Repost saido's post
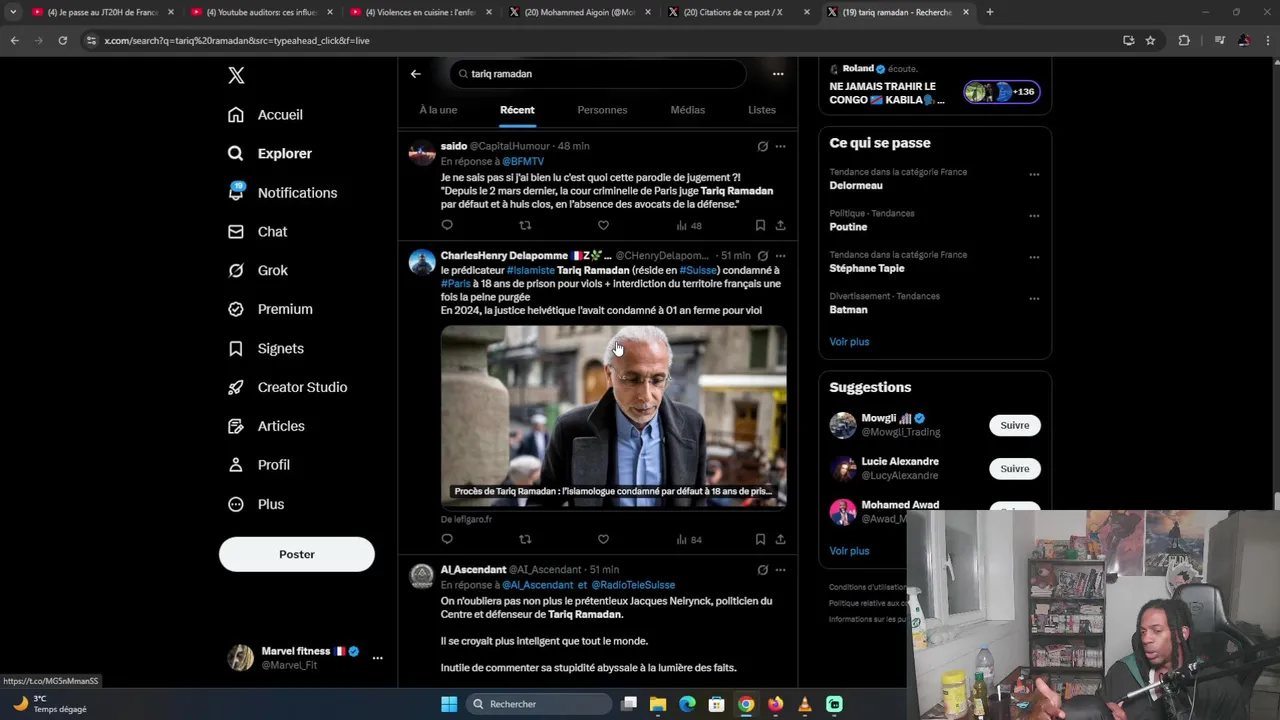 (x=525, y=226)
